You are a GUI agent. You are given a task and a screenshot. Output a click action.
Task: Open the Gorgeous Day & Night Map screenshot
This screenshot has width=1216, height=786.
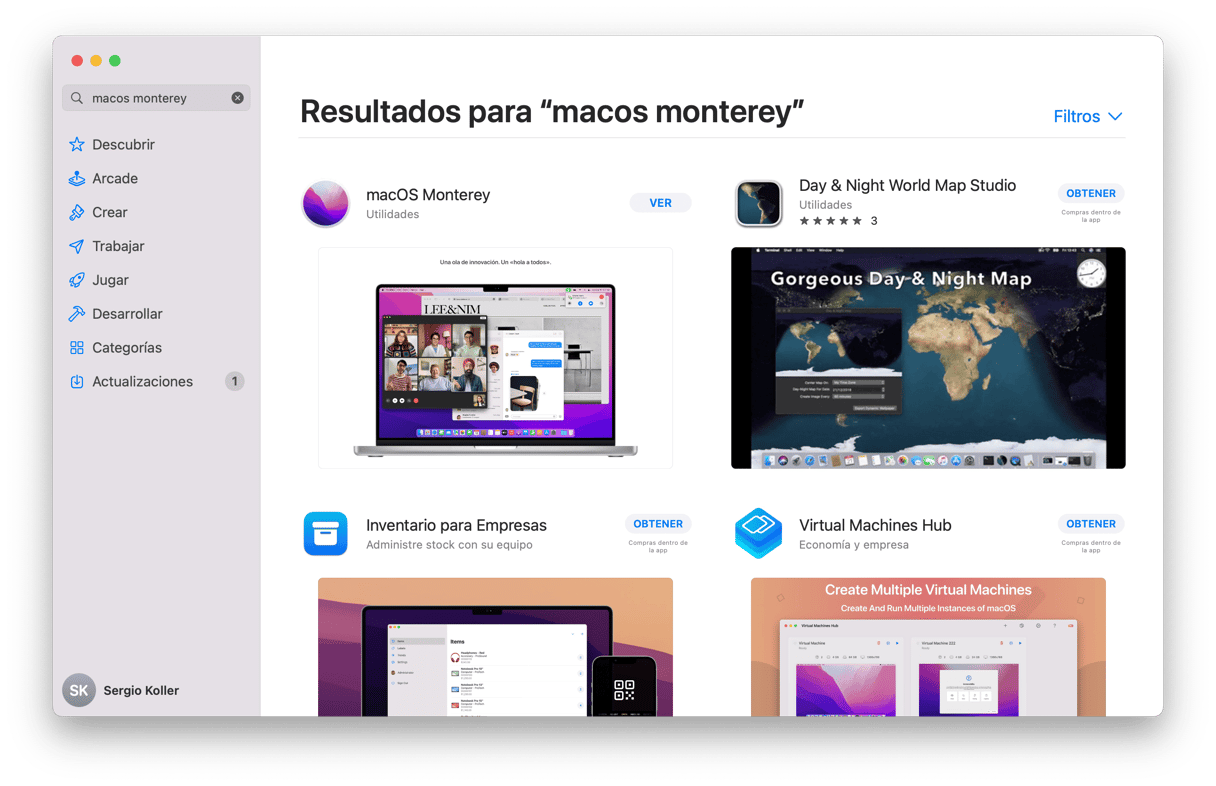[x=928, y=358]
